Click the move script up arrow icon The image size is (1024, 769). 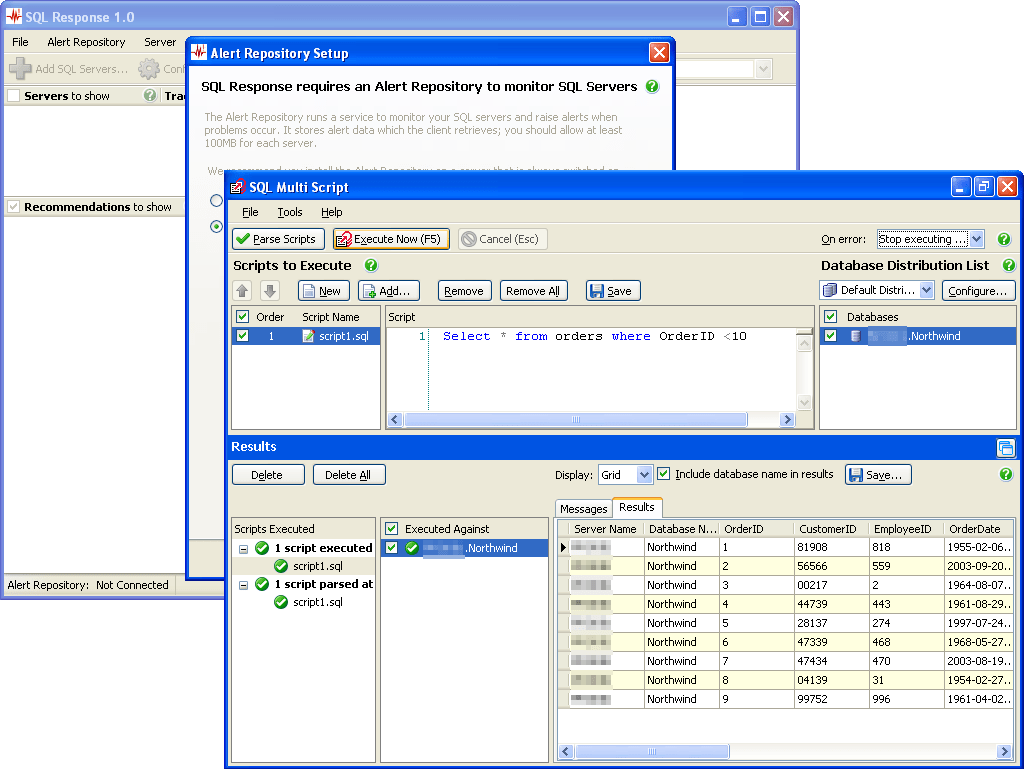pos(243,290)
